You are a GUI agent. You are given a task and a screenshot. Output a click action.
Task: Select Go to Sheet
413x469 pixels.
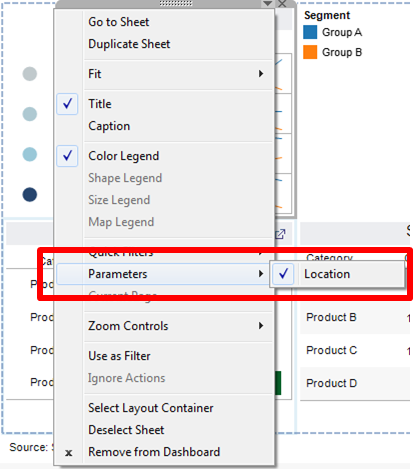119,22
